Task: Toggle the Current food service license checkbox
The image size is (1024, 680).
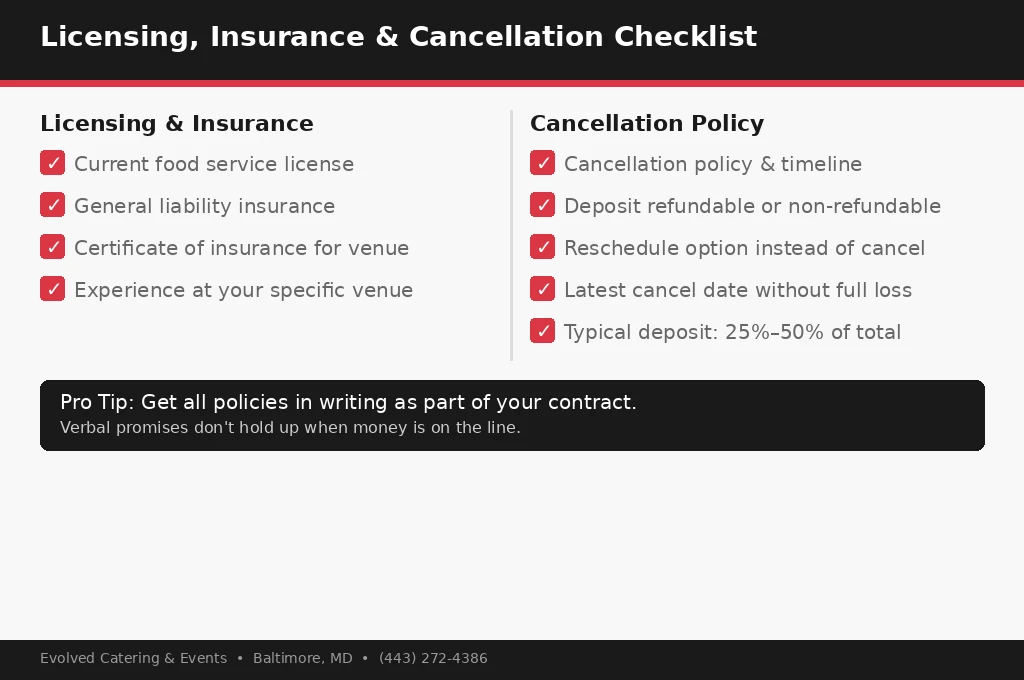Action: pos(52,163)
